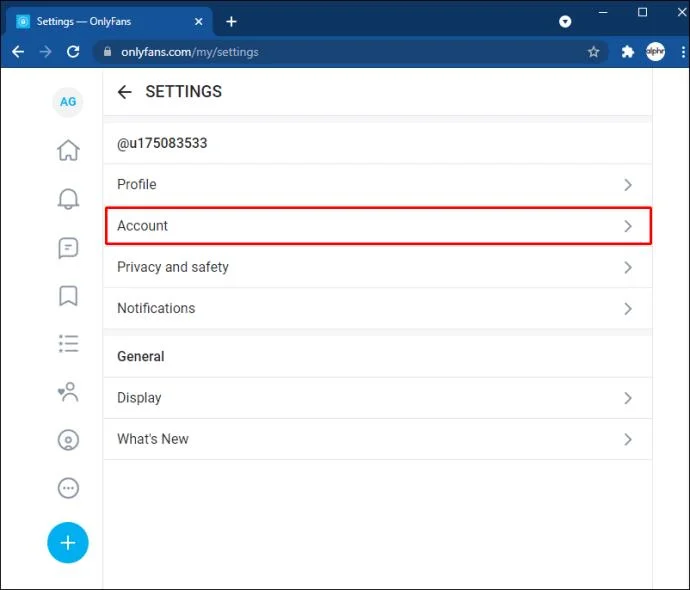Click browser forward arrow
This screenshot has width=690, height=590.
point(45,52)
